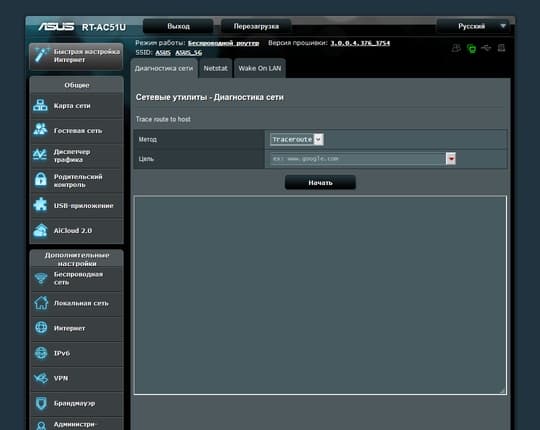Open Брандмауэр menu item

click(x=77, y=403)
